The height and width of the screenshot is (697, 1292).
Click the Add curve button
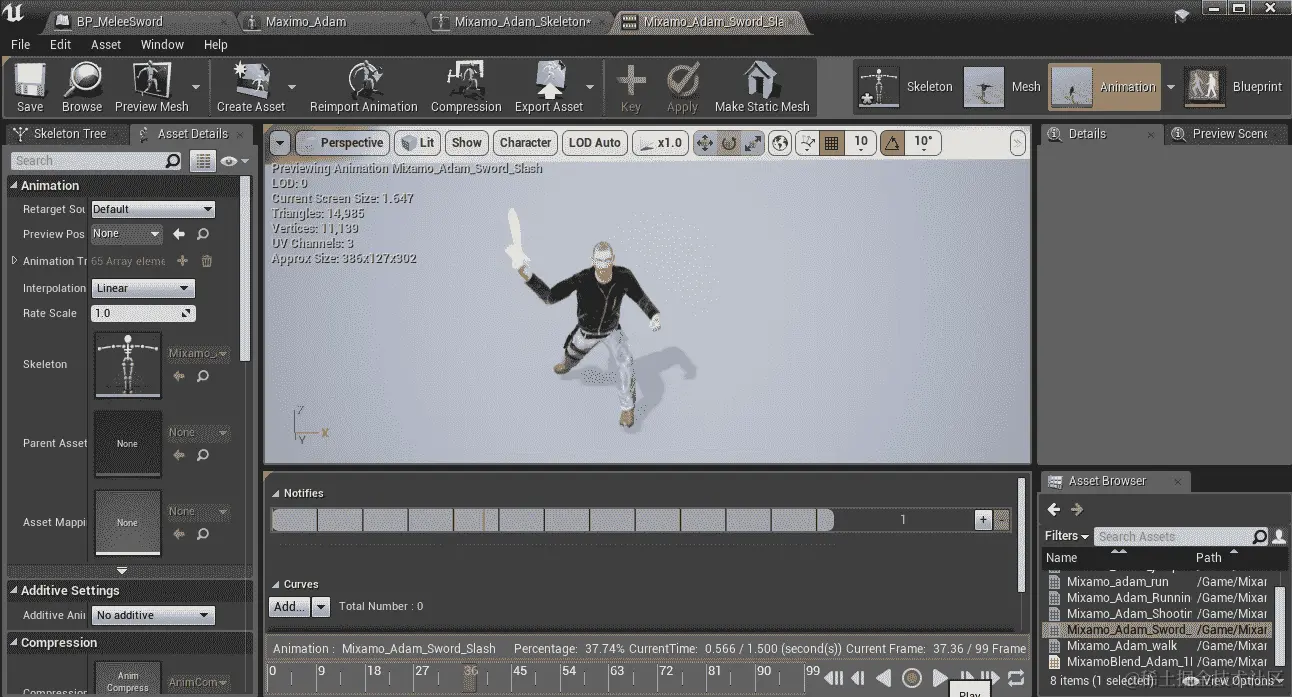[x=289, y=606]
